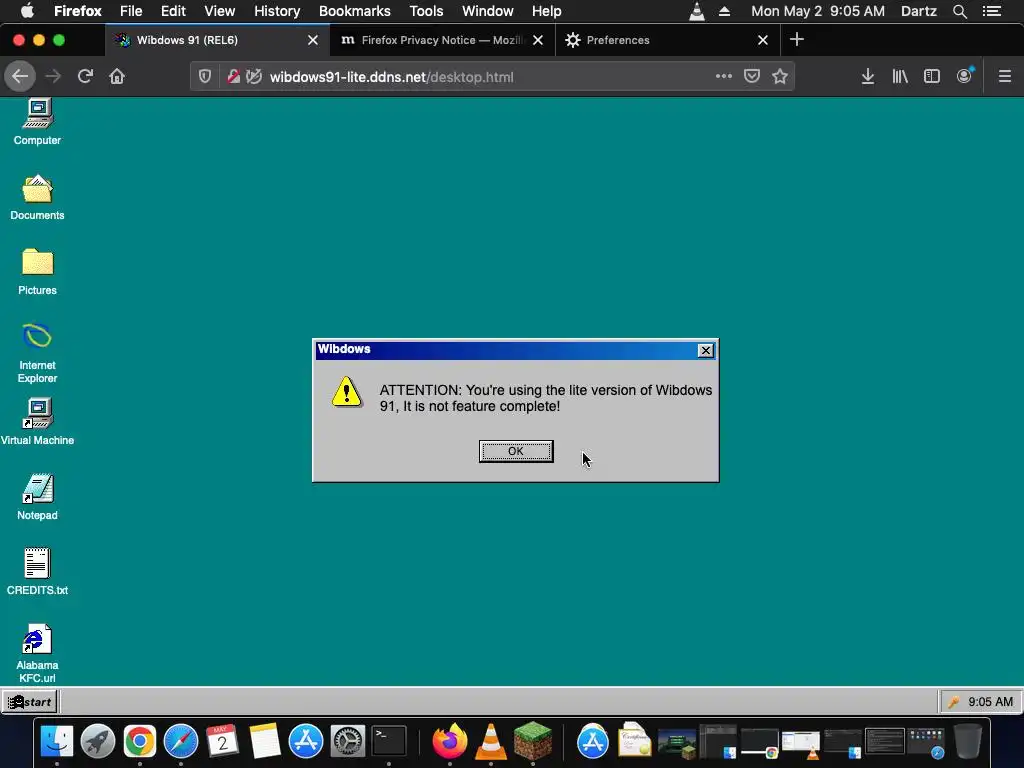Open the Alabama KFC.url shortcut
Viewport: 1024px width, 768px height.
click(37, 653)
